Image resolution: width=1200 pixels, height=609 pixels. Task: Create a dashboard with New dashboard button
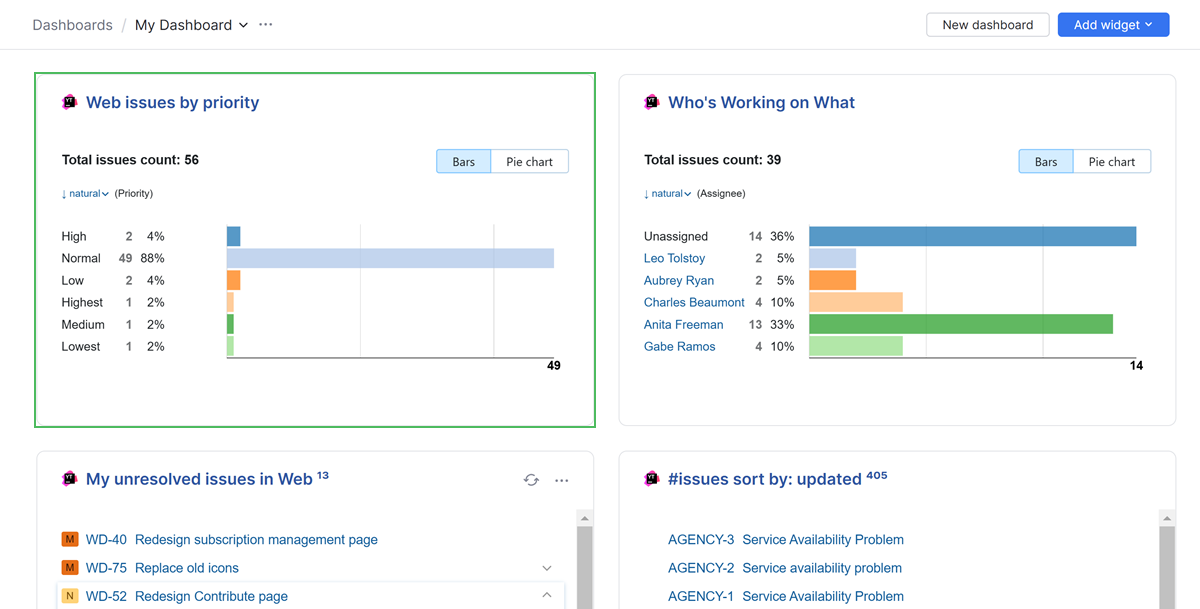987,24
